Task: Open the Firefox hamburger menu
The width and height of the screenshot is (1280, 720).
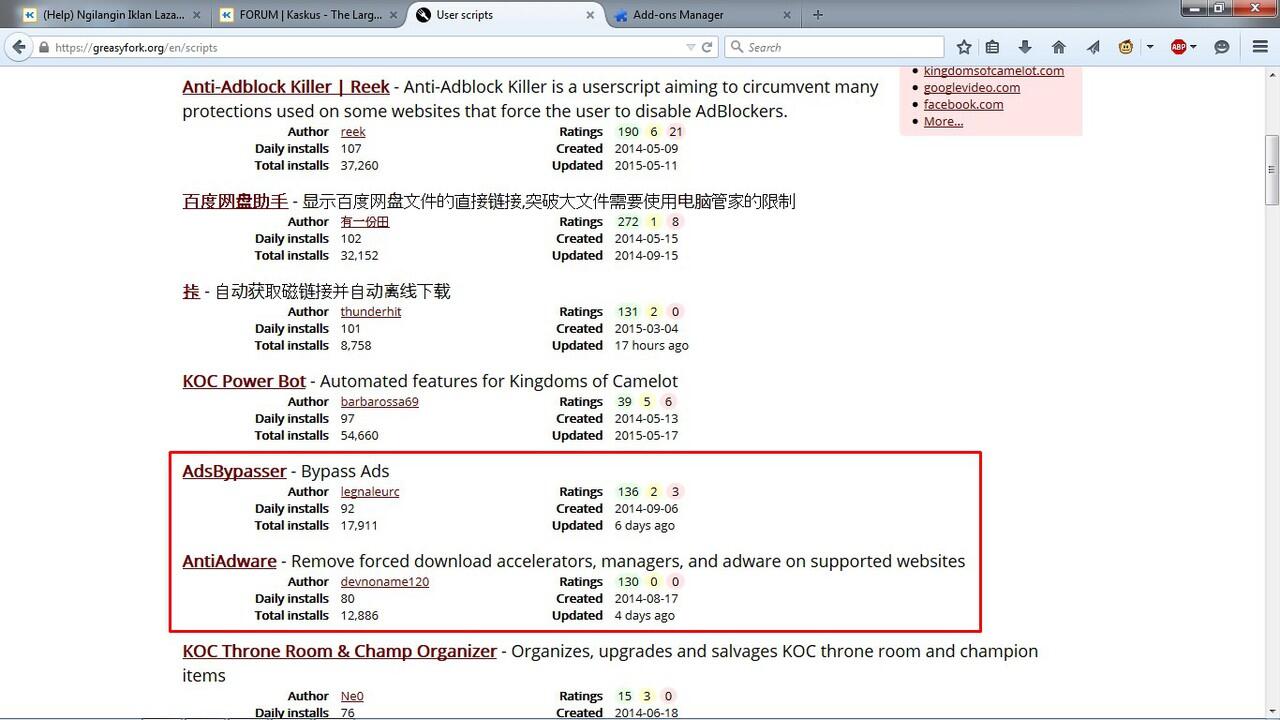Action: tap(1260, 47)
